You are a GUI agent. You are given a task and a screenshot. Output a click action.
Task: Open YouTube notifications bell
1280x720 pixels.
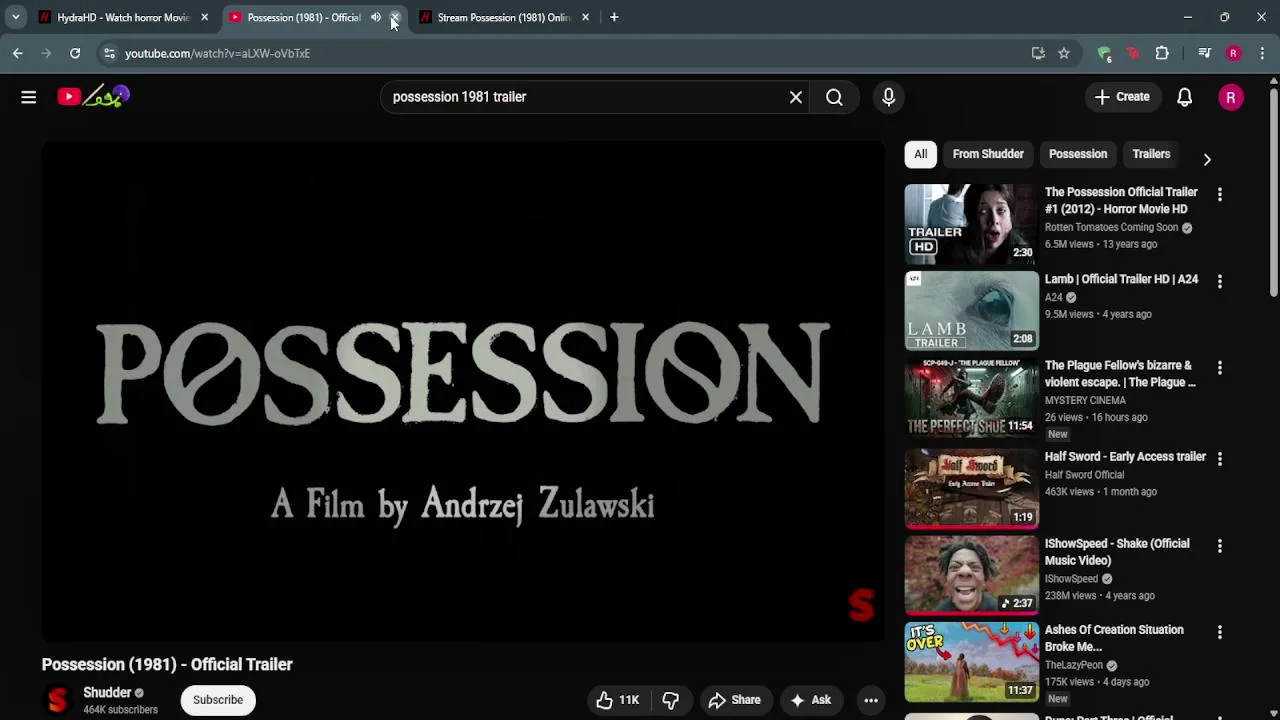point(1184,97)
